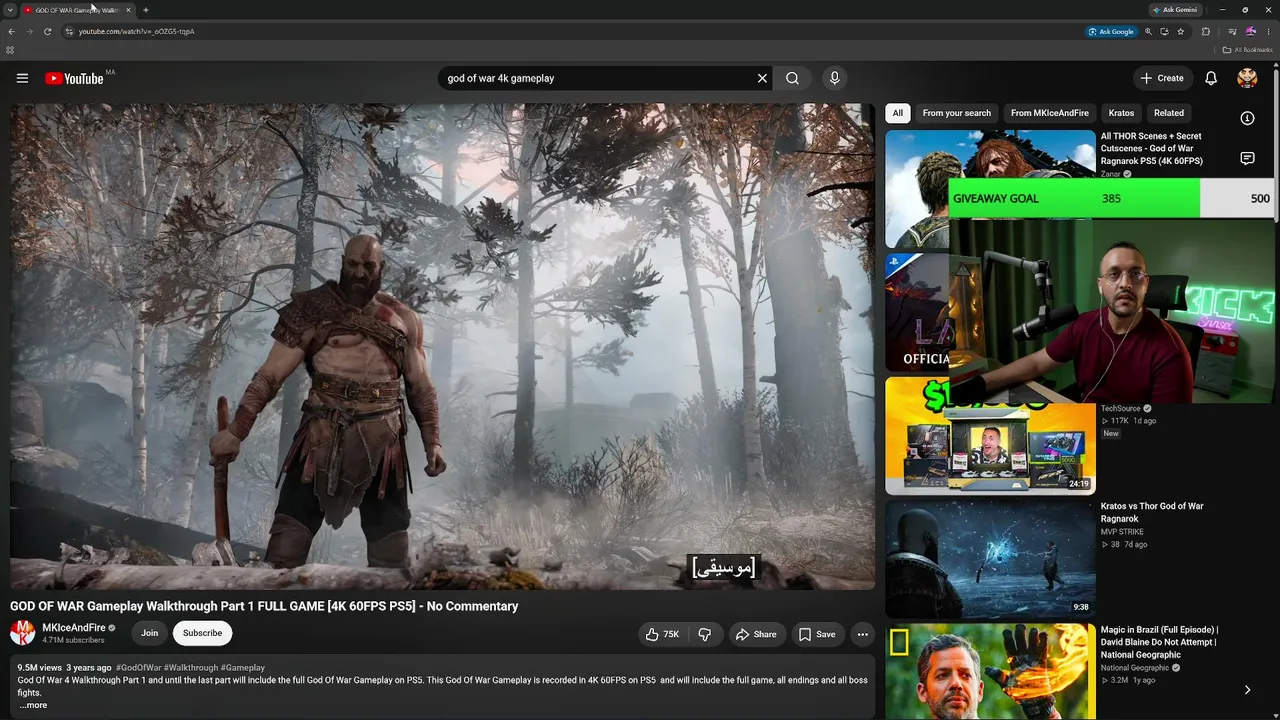The height and width of the screenshot is (720, 1280).
Task: Open the more actions three-dot menu
Action: 862,634
